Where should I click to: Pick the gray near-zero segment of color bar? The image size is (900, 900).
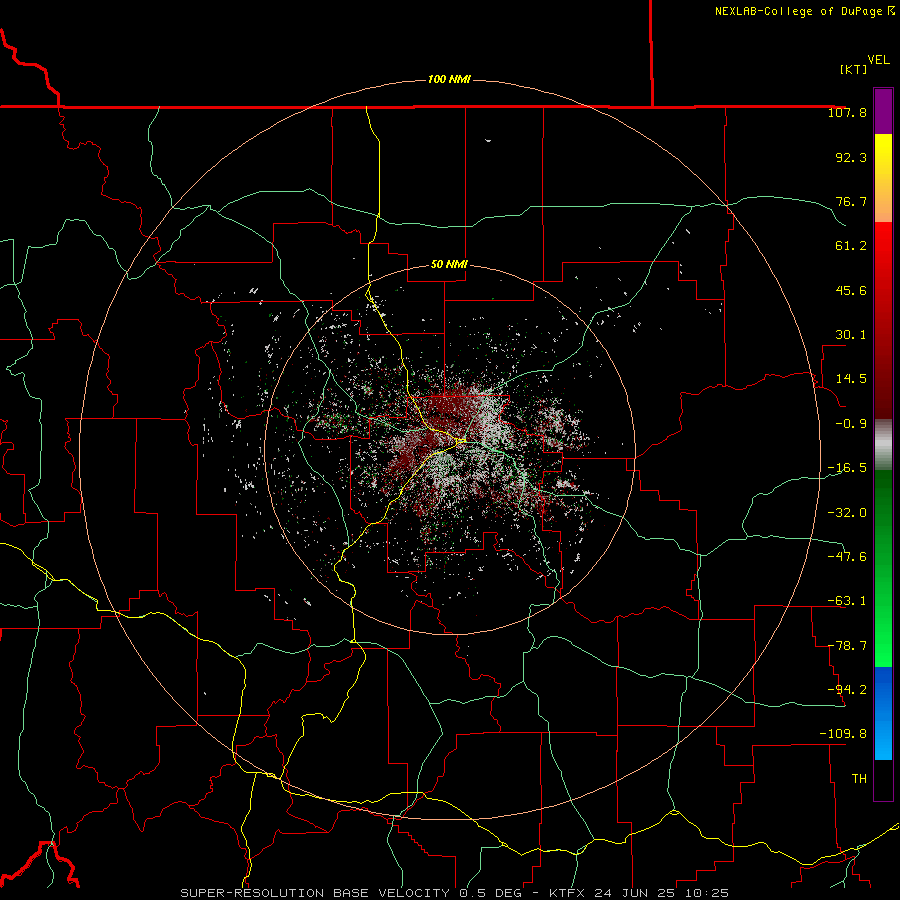(x=883, y=445)
